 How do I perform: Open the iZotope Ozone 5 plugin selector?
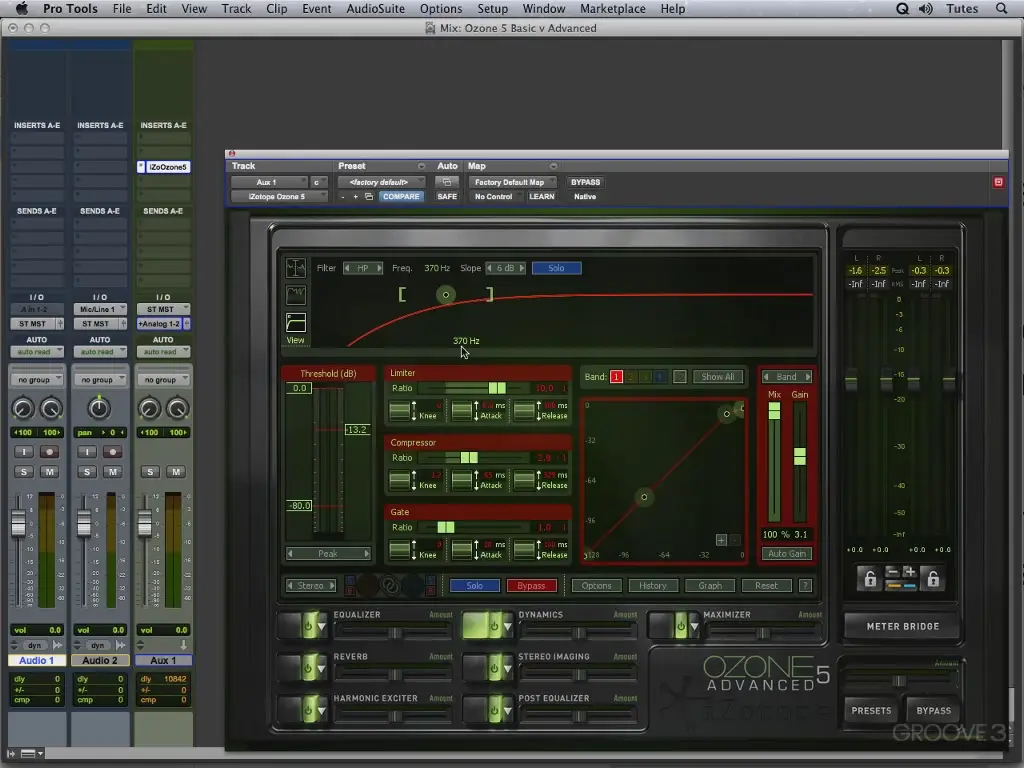[279, 197]
